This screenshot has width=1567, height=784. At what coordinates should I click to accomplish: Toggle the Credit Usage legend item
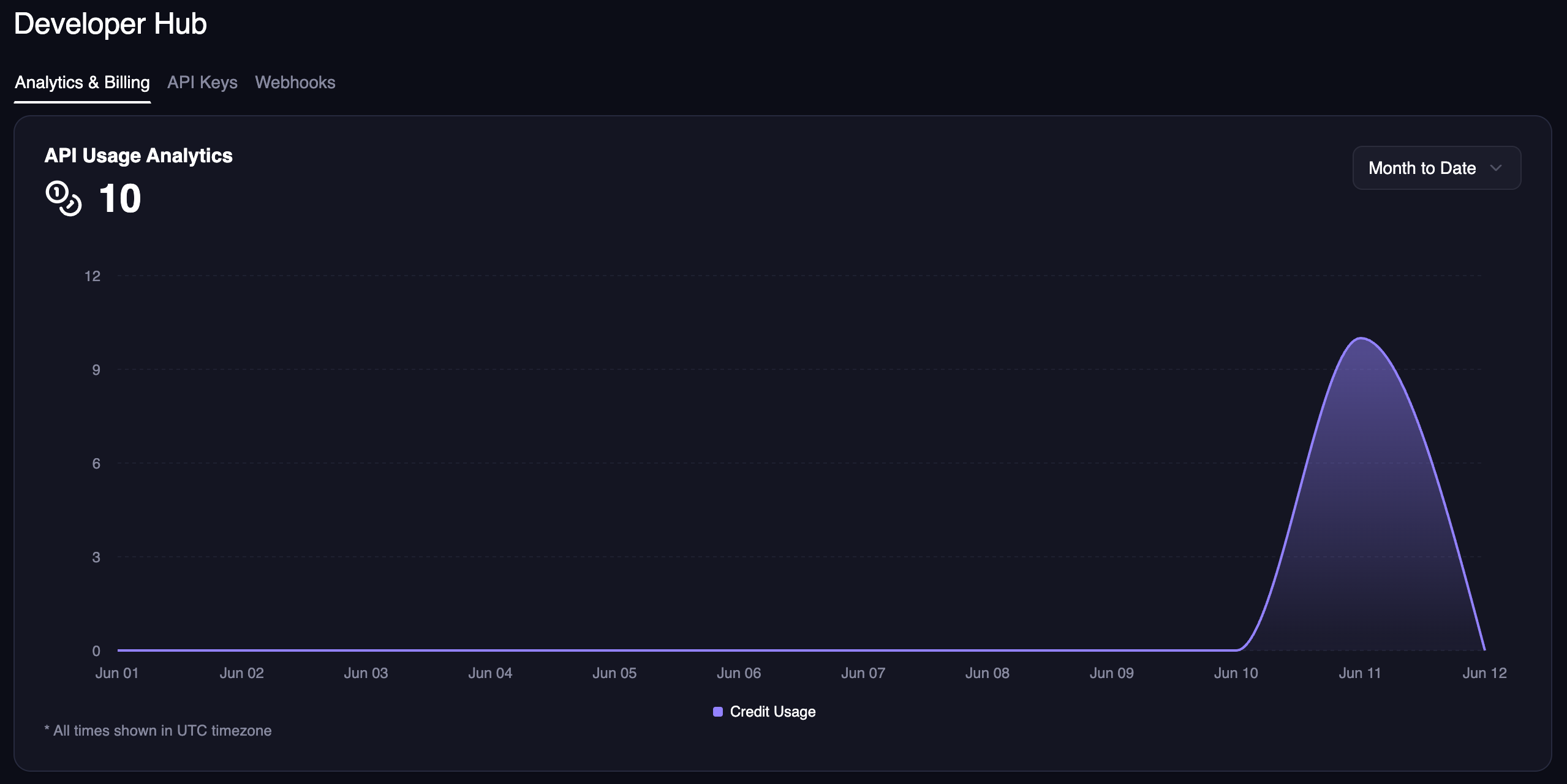tap(772, 712)
